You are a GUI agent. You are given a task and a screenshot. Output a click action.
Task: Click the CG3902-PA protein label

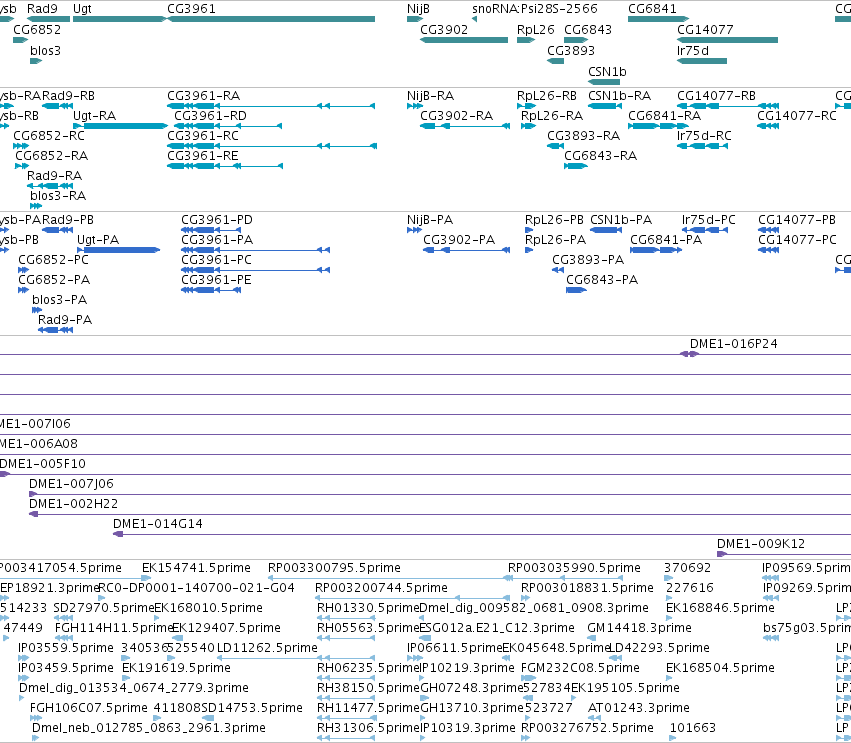pyautogui.click(x=459, y=240)
